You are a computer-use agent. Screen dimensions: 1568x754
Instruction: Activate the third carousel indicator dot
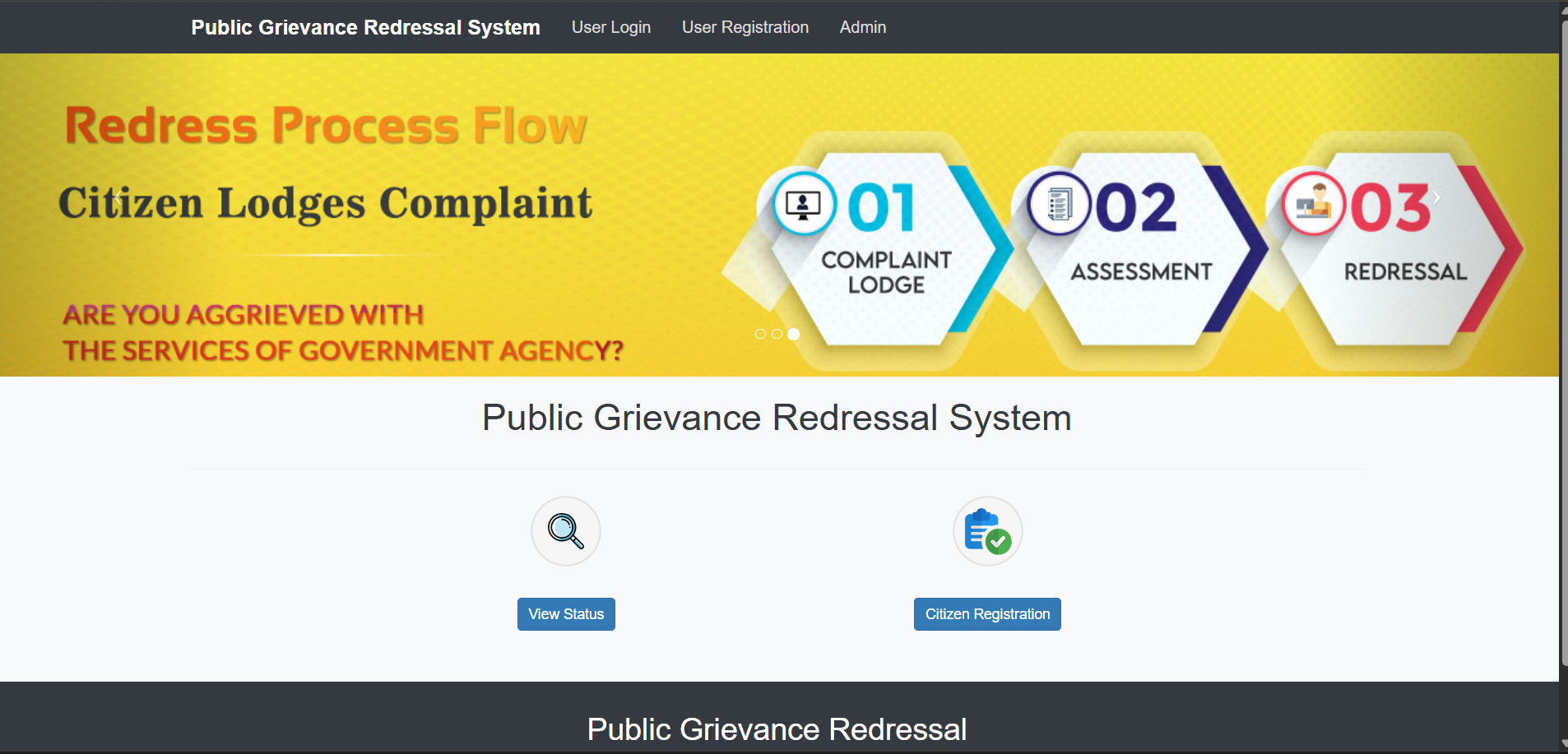pyautogui.click(x=794, y=334)
